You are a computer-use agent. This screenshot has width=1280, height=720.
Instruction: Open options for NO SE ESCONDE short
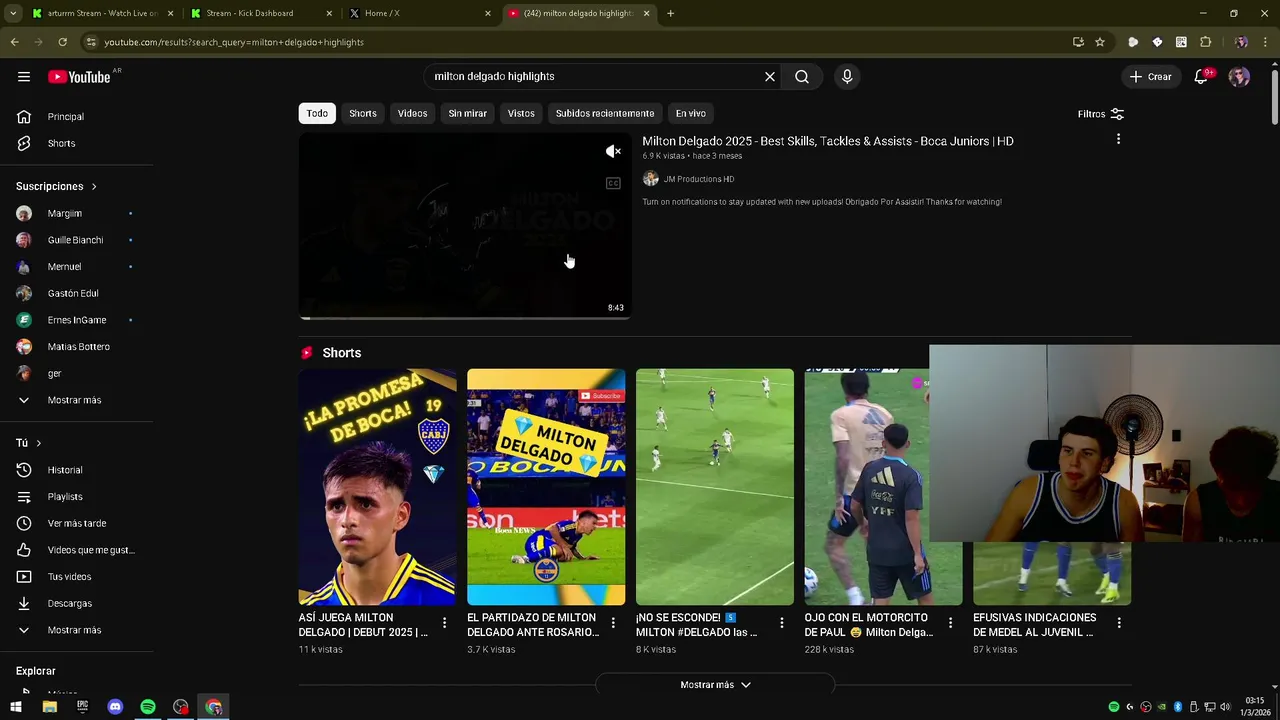click(781, 623)
